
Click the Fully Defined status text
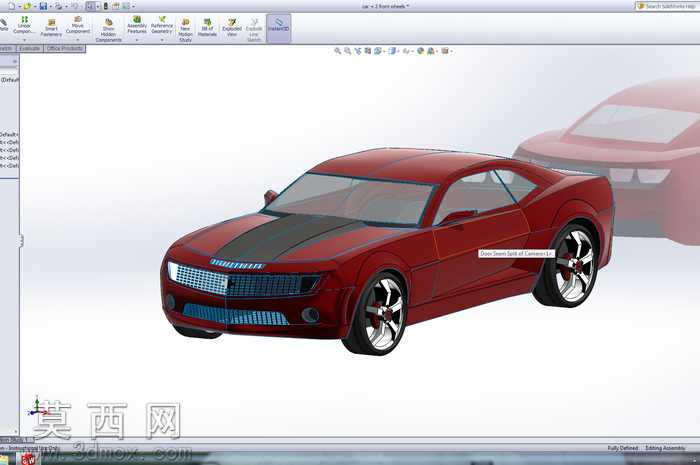622,448
